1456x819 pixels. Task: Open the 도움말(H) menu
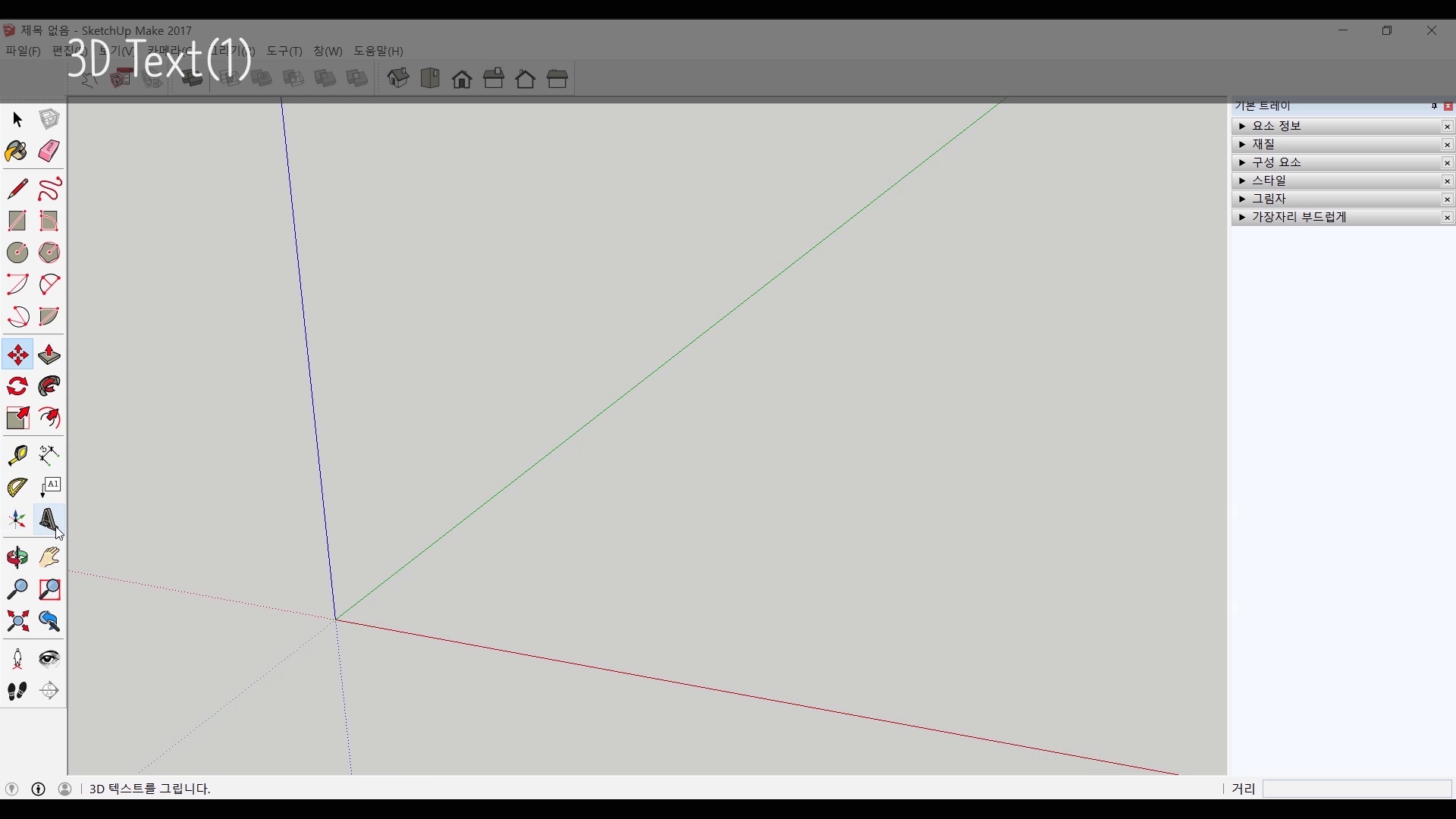tap(378, 51)
